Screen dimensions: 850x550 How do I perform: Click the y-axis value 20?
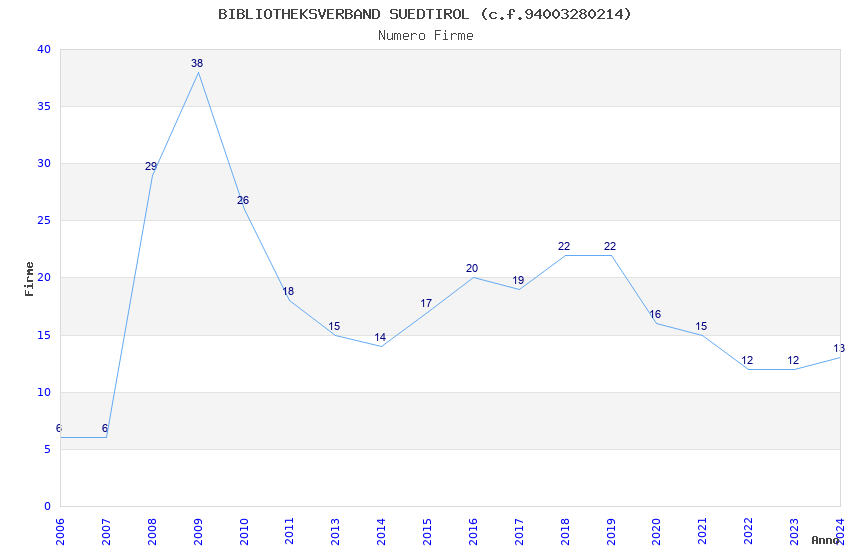tap(44, 277)
